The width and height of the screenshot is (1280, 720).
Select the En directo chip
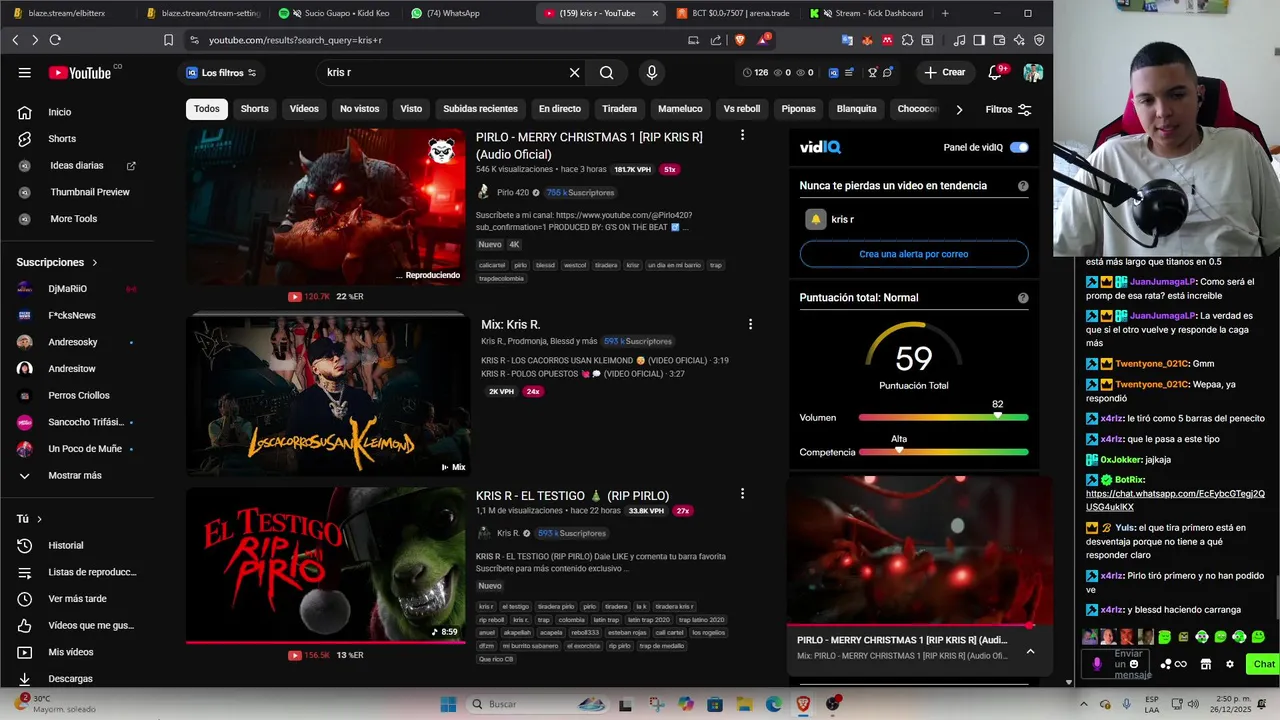[x=560, y=109]
